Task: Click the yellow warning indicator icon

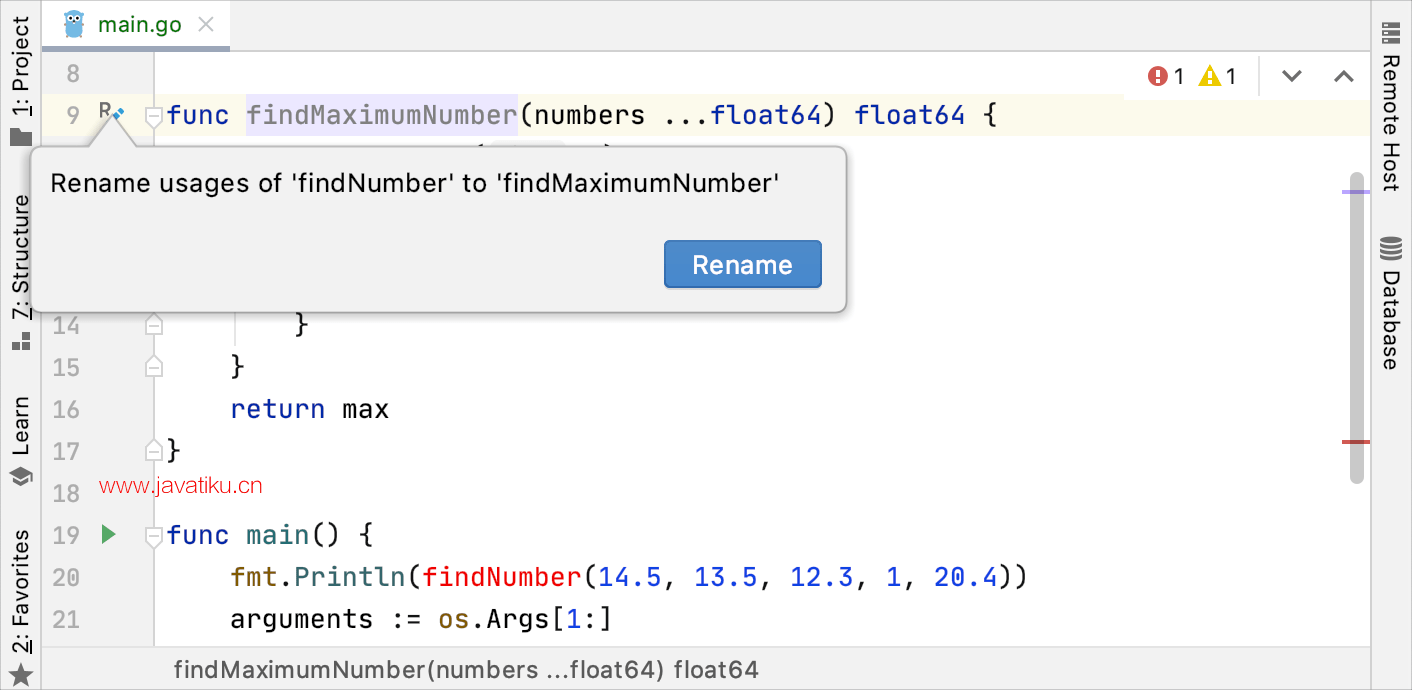Action: 1210,76
